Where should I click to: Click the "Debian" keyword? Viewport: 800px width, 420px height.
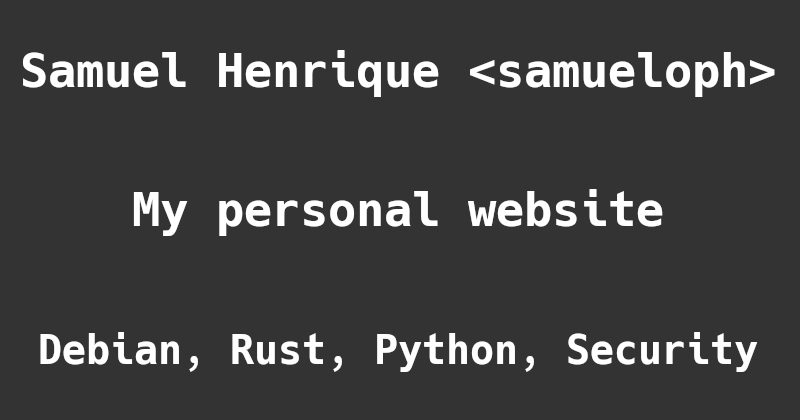pos(110,350)
